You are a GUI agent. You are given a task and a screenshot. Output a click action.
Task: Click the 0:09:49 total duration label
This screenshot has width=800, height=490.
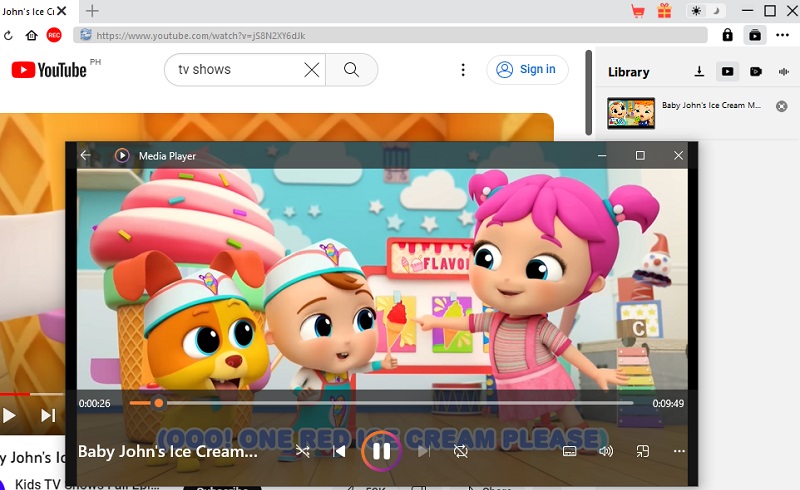[x=668, y=403]
